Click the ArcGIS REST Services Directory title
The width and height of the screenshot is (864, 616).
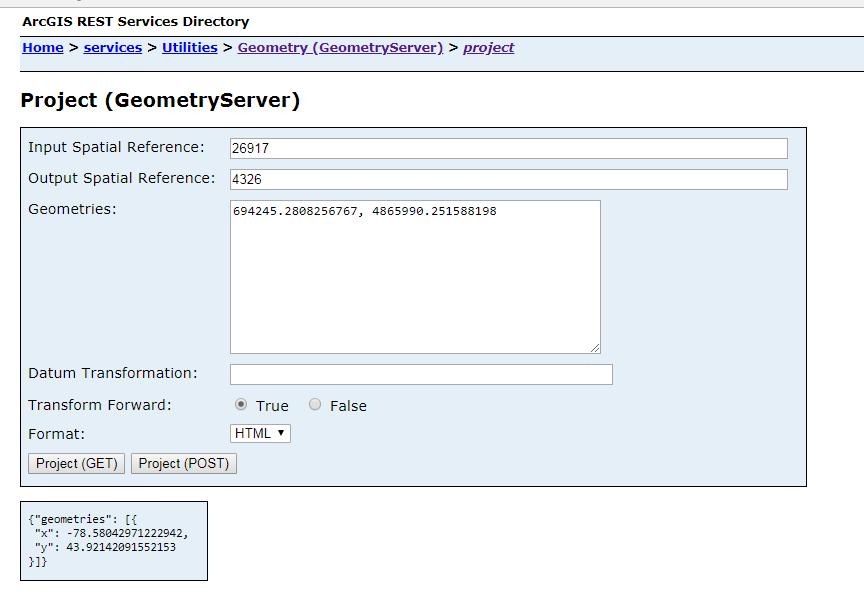(136, 21)
